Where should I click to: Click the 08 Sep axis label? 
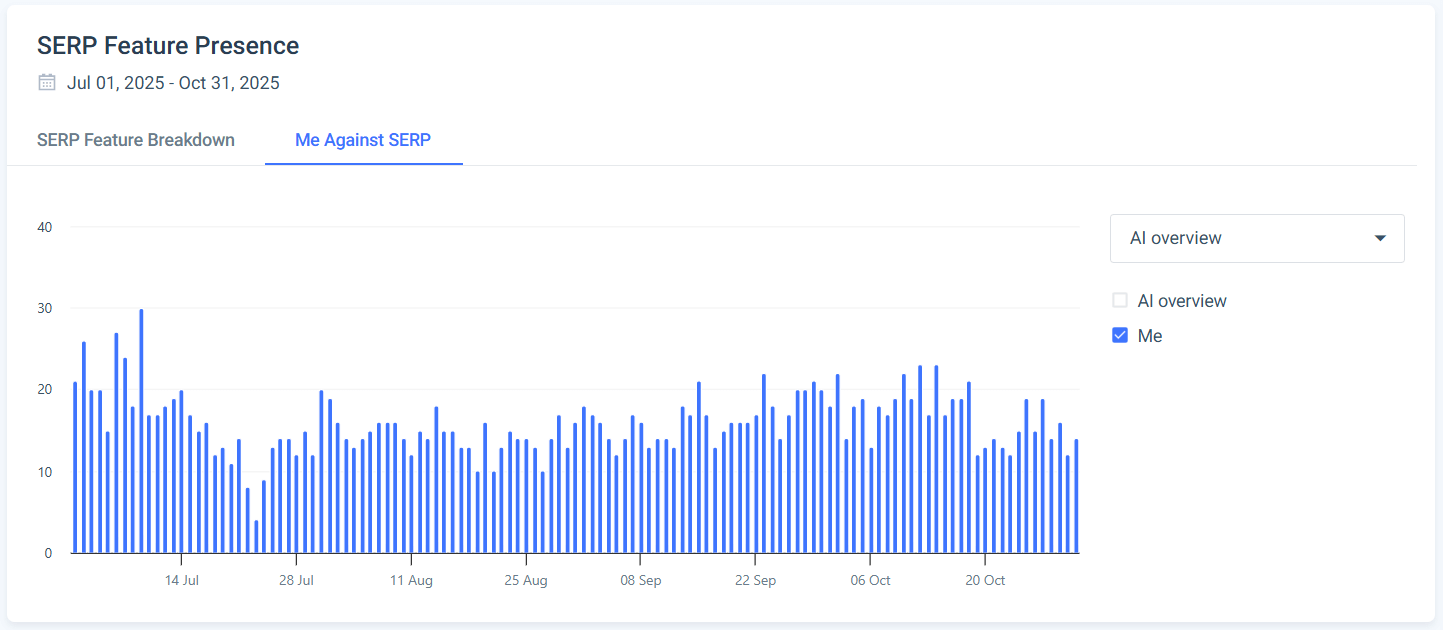[641, 580]
